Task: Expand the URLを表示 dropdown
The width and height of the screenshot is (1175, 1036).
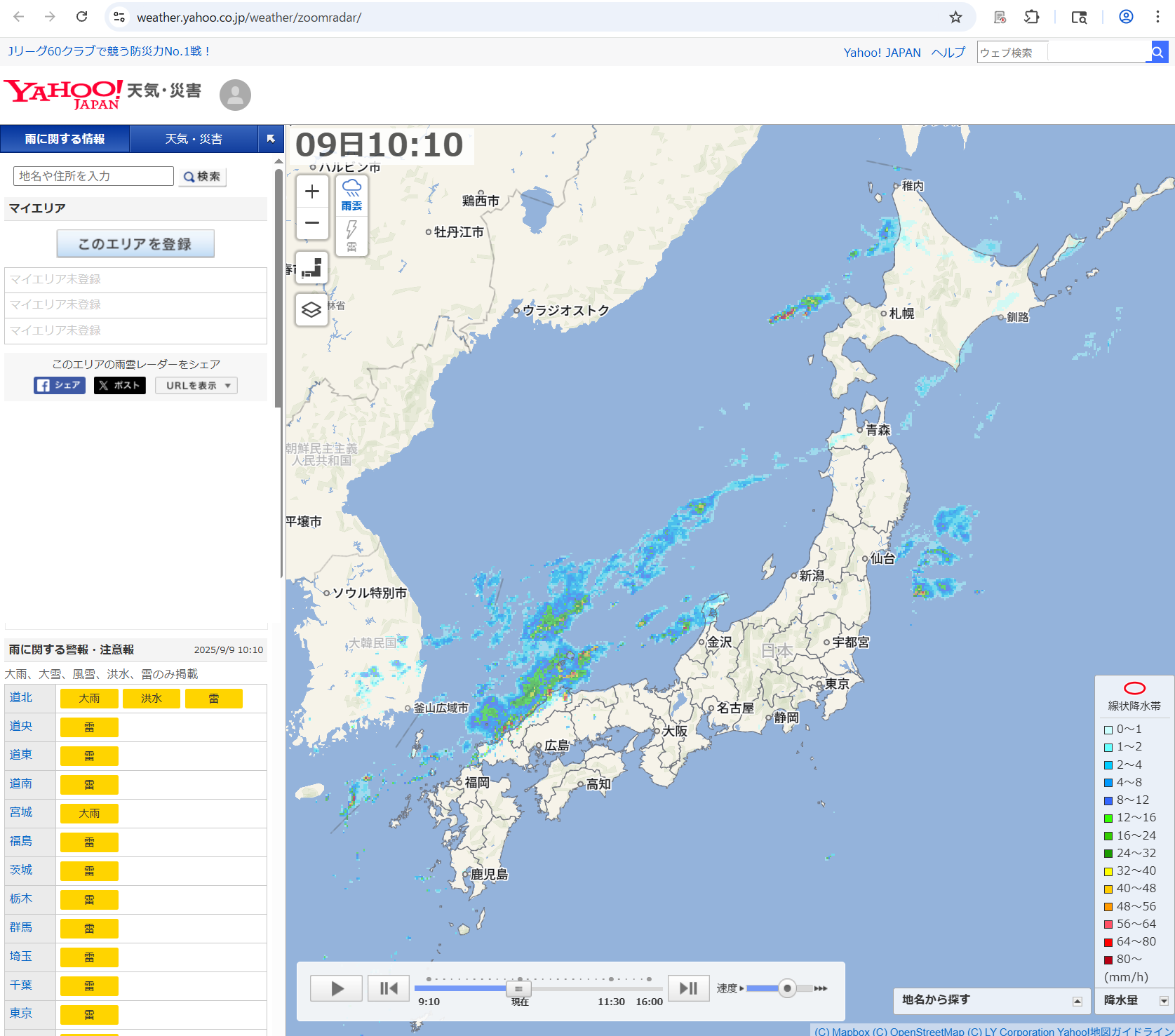Action: 197,385
